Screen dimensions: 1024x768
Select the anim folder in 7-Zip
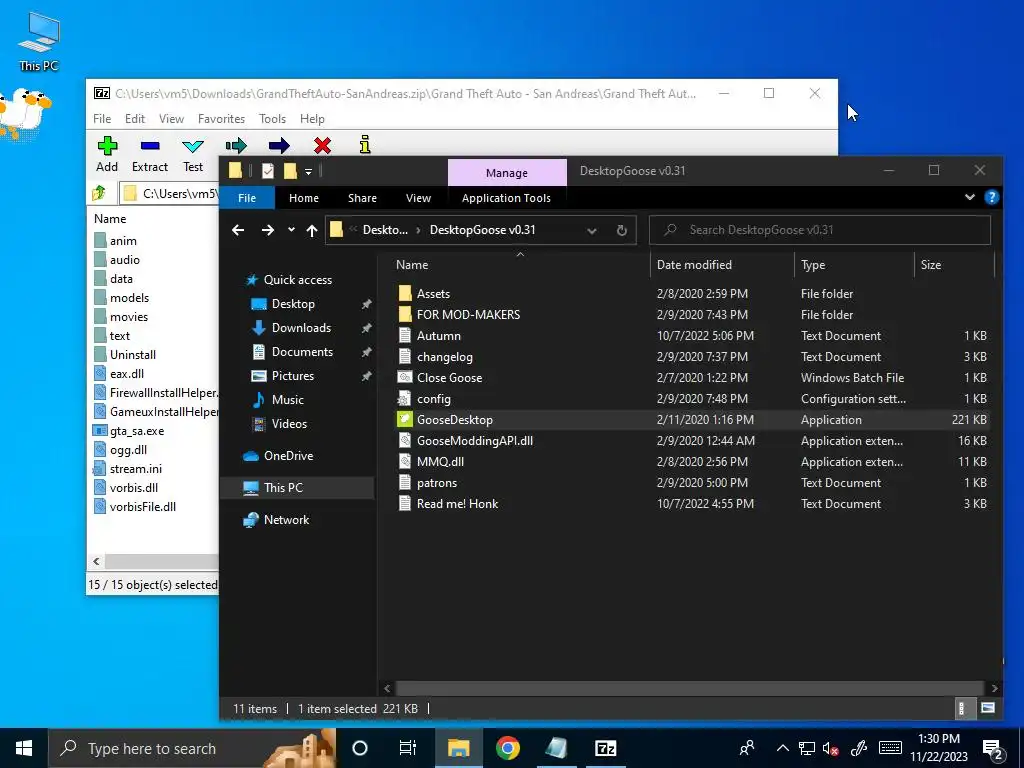tap(123, 241)
